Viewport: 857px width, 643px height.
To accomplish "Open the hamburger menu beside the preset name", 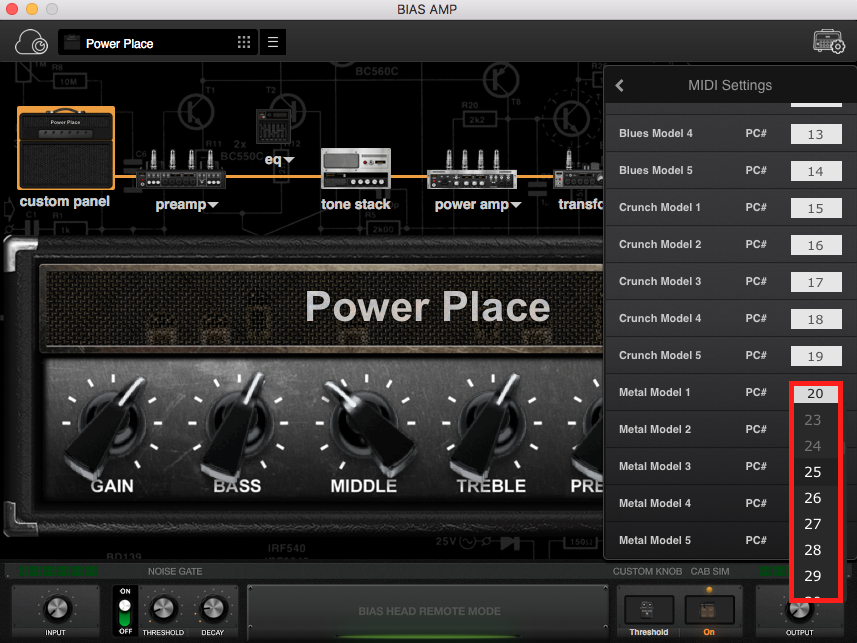I will pos(273,42).
